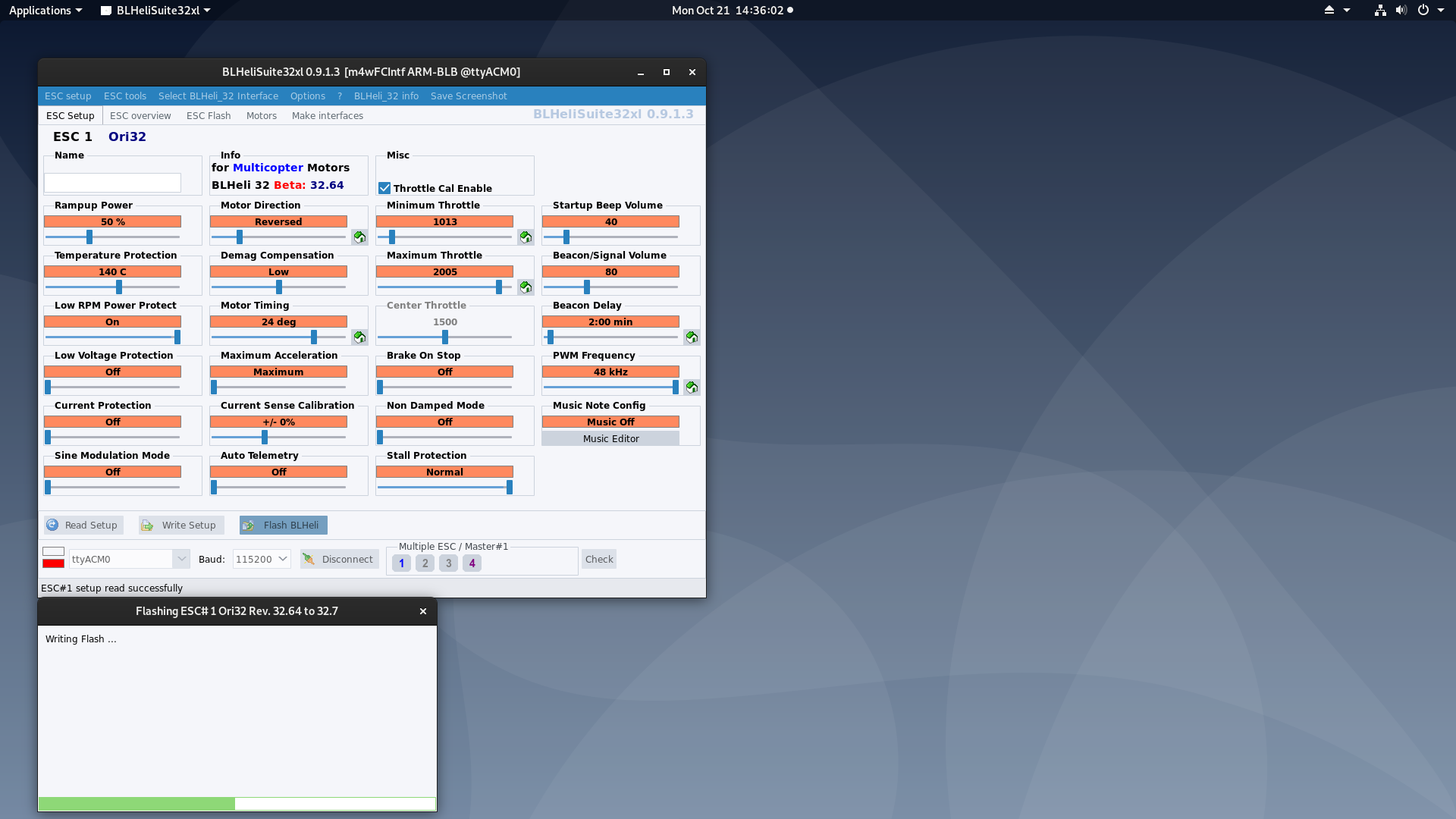The width and height of the screenshot is (1456, 819).
Task: Click the Disconnect plug icon
Action: pos(309,560)
